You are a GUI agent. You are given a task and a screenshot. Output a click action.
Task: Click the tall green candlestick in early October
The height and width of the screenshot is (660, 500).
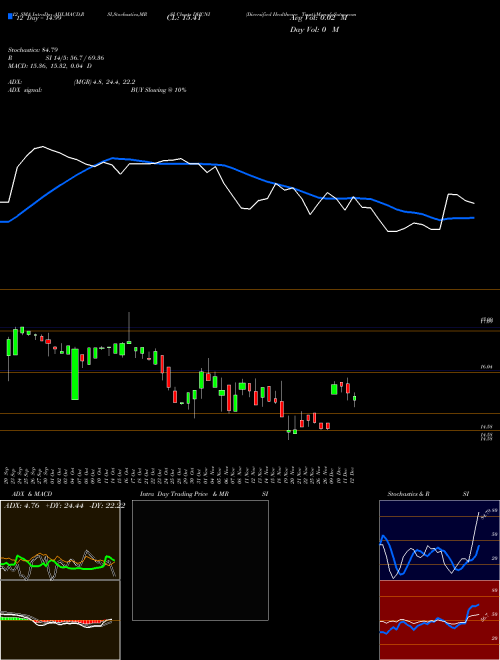coord(75,374)
